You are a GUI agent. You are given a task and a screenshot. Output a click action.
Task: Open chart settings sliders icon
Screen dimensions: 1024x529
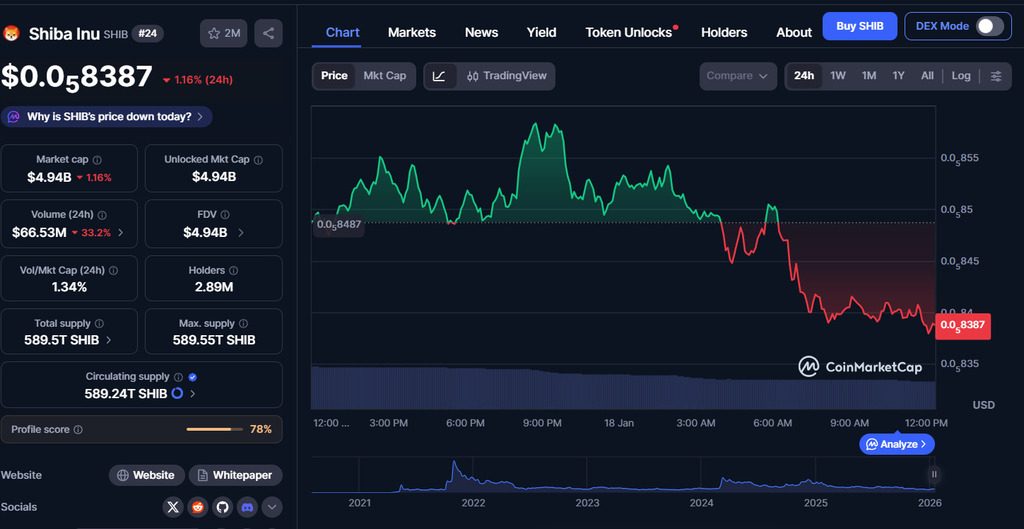coord(995,76)
